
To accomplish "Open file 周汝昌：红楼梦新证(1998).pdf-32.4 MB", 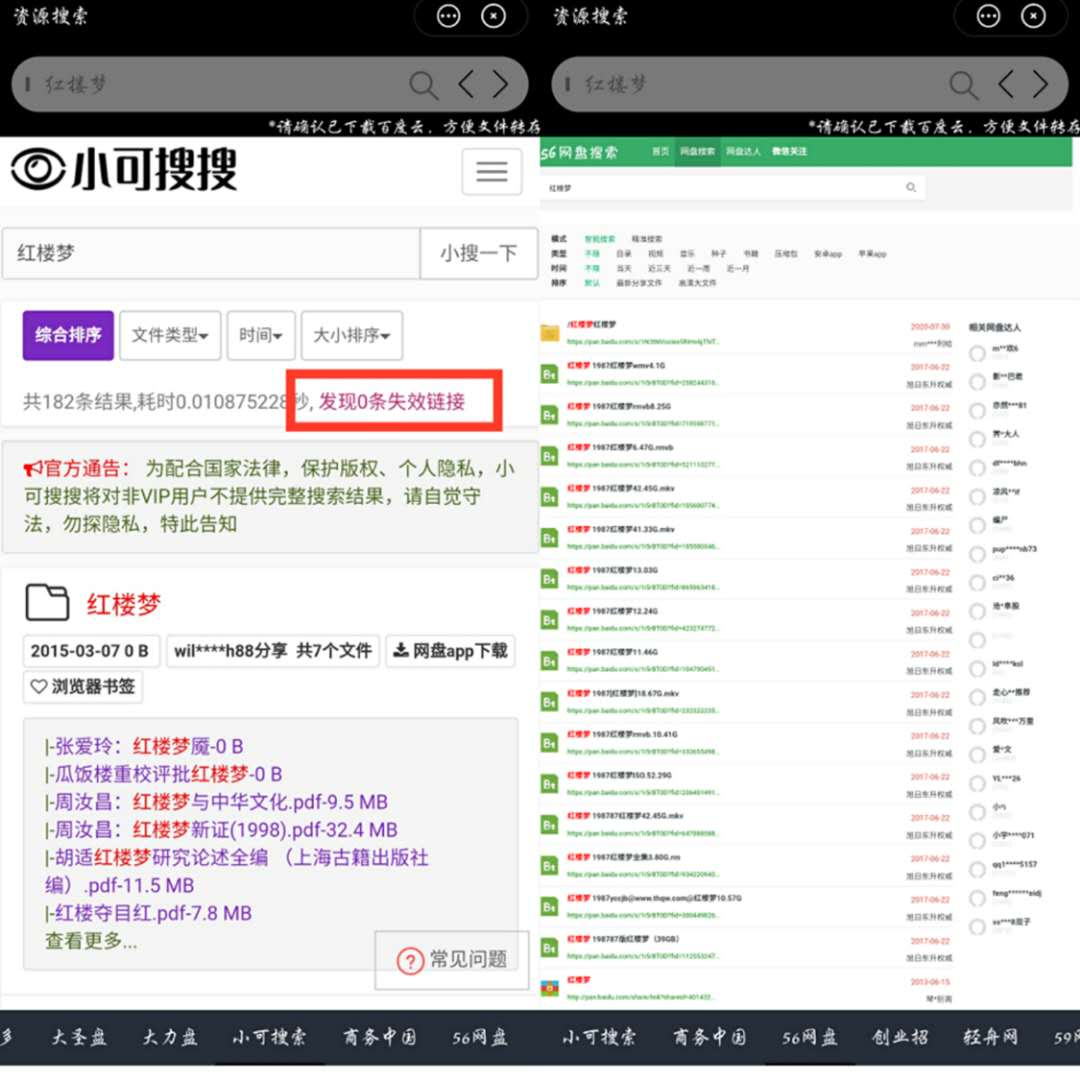I will 220,829.
